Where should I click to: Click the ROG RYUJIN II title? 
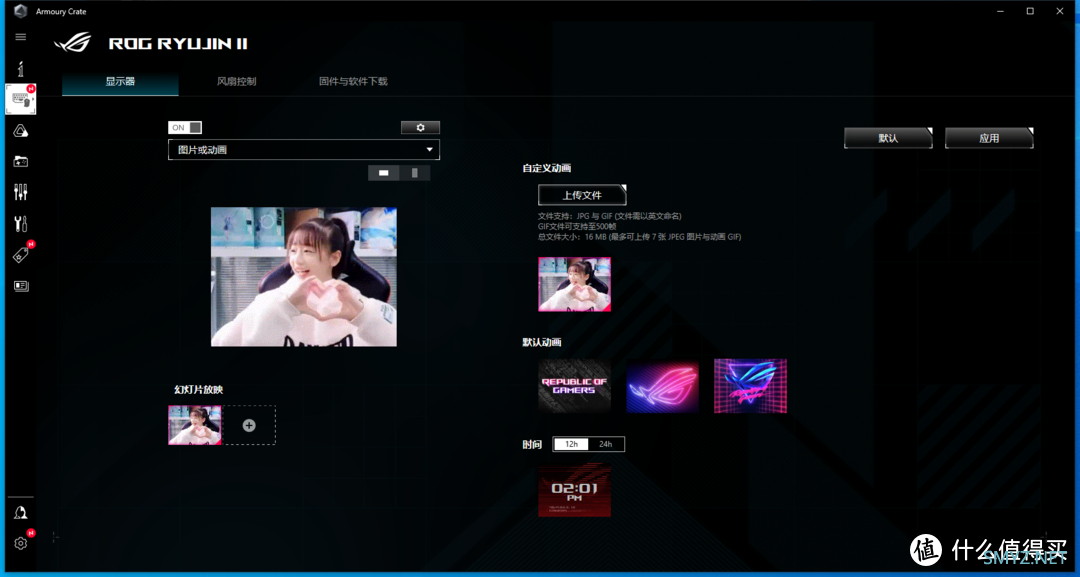178,43
